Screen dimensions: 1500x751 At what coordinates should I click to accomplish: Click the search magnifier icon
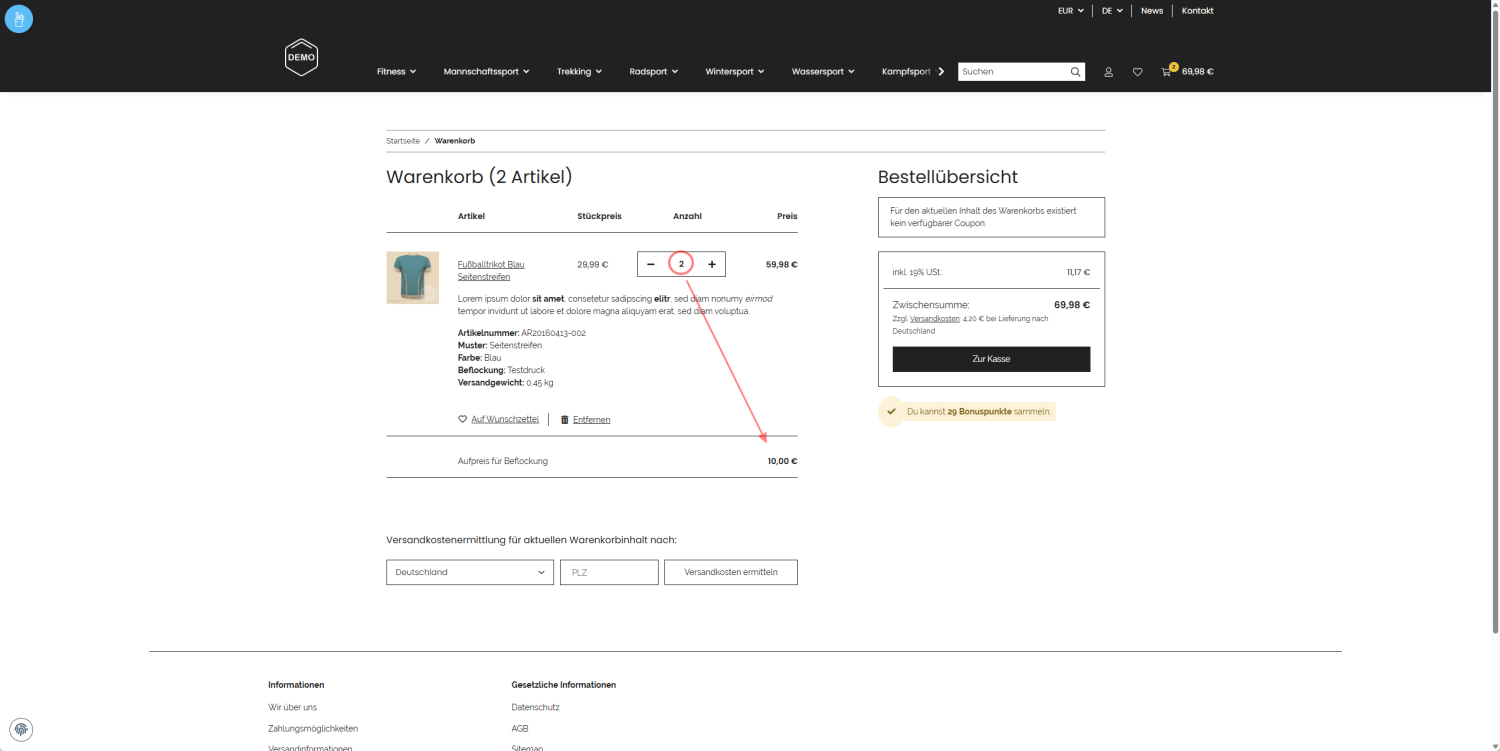click(1075, 71)
